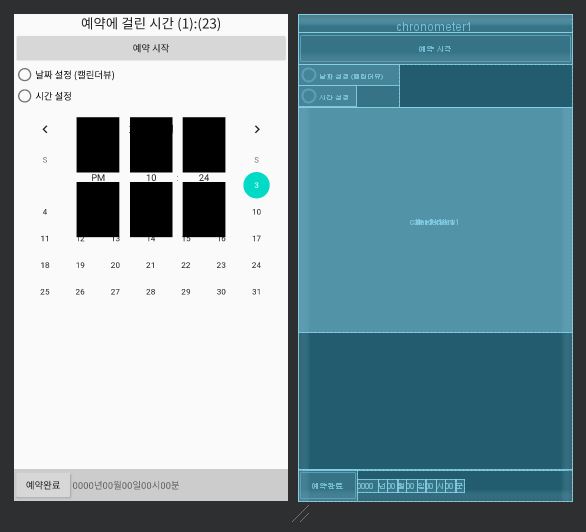Select date 21 in calendar
Viewport: 586px width, 532px height.
pos(151,265)
